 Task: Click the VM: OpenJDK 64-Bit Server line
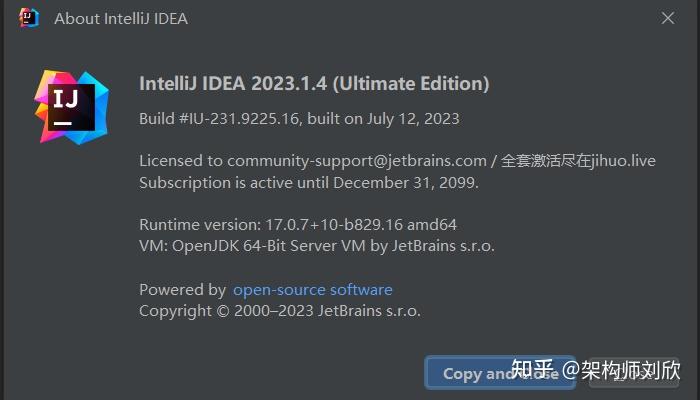tap(316, 245)
